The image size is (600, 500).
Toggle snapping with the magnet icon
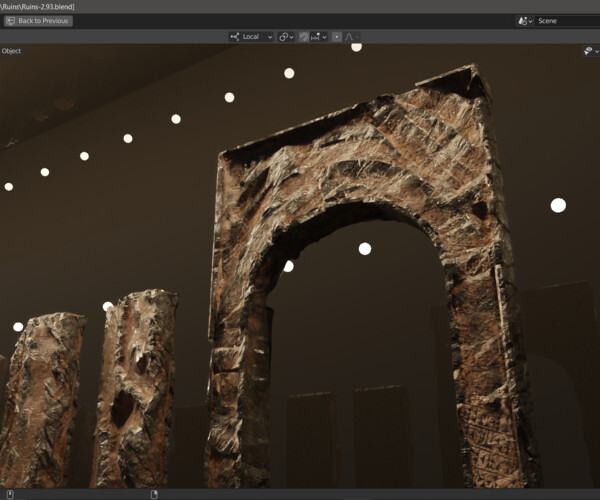303,37
